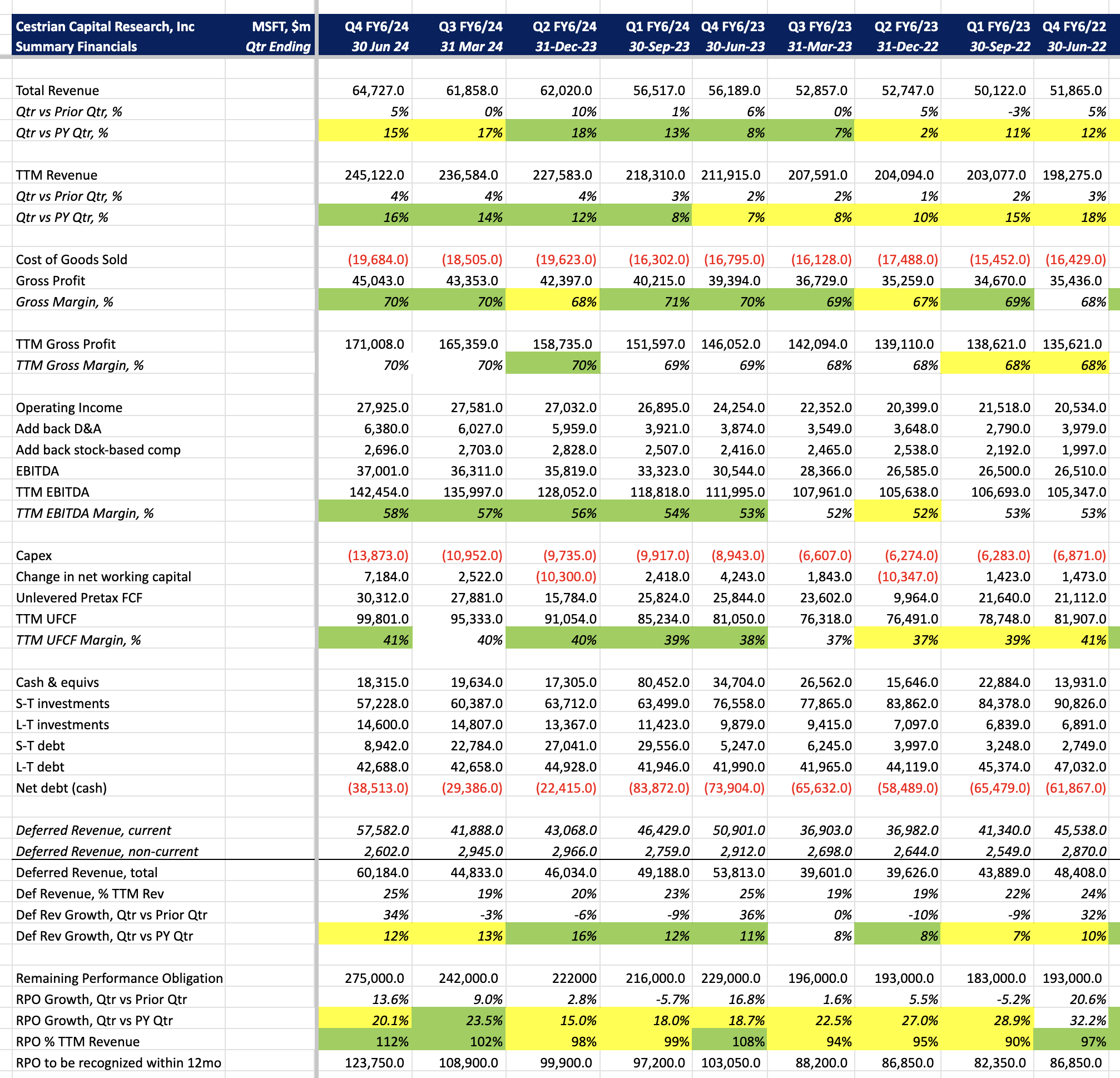Image resolution: width=1120 pixels, height=1078 pixels.
Task: Select Total Revenue cell for Q4 FY6/24
Action: (378, 90)
